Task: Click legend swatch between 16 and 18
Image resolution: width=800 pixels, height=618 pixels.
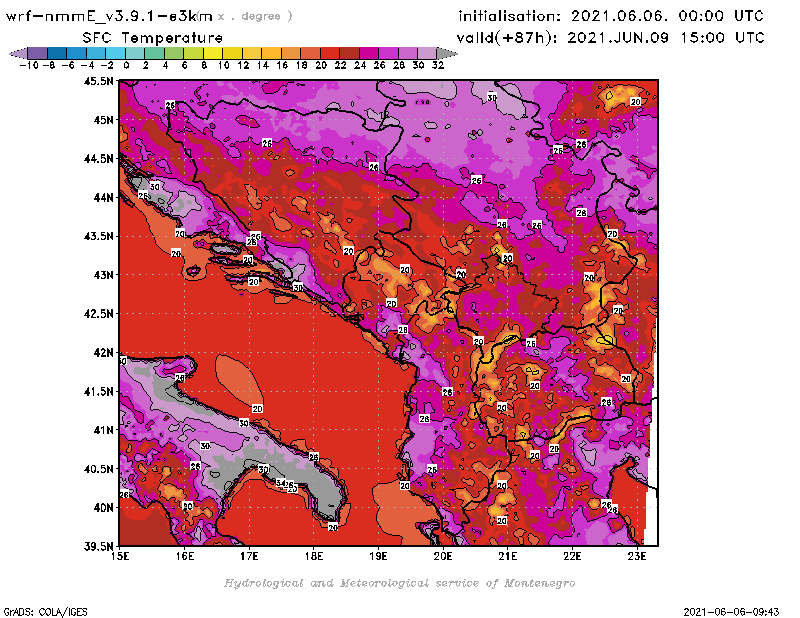Action: click(x=290, y=53)
